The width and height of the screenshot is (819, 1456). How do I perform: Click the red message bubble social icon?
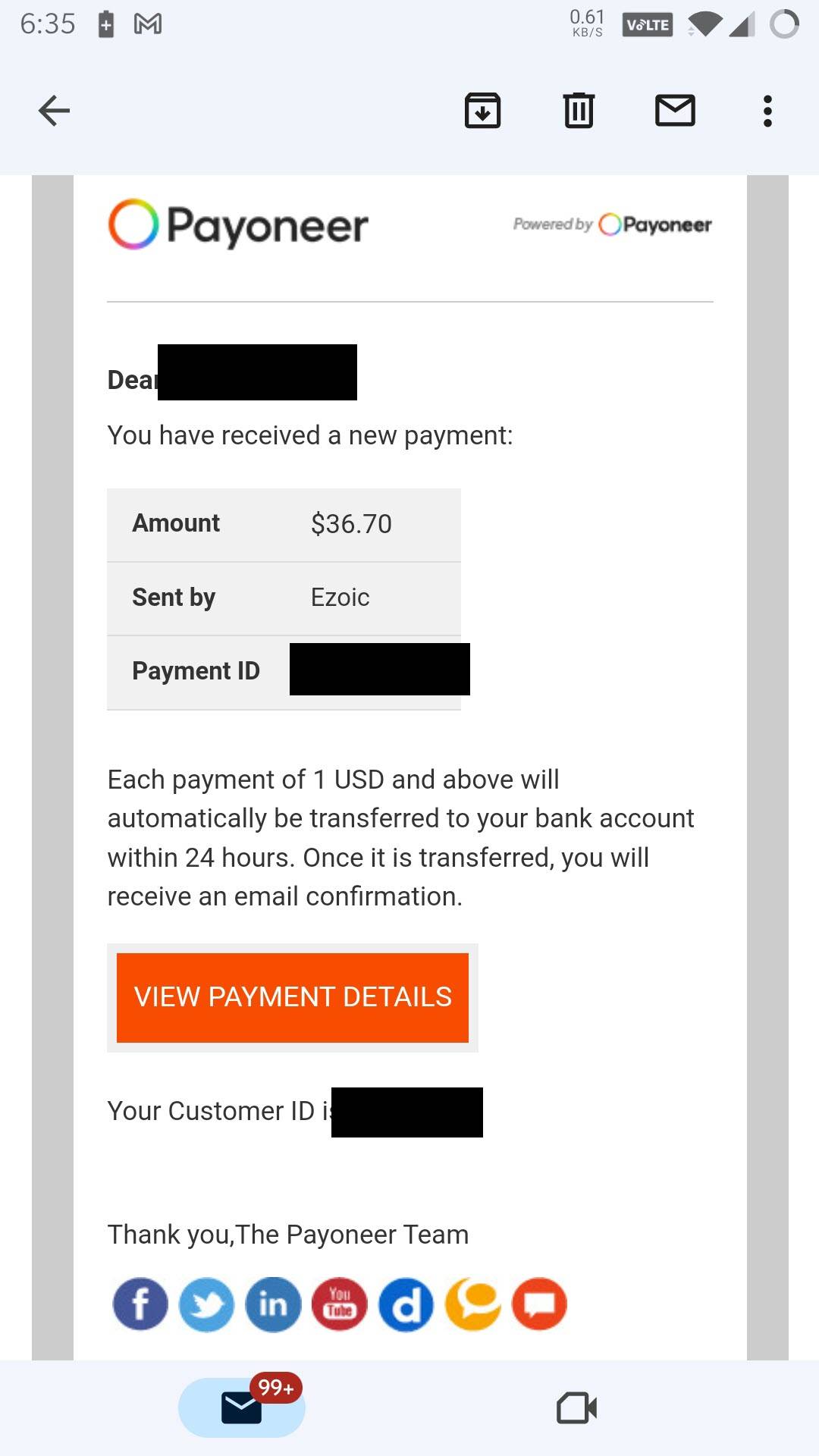tap(540, 1304)
